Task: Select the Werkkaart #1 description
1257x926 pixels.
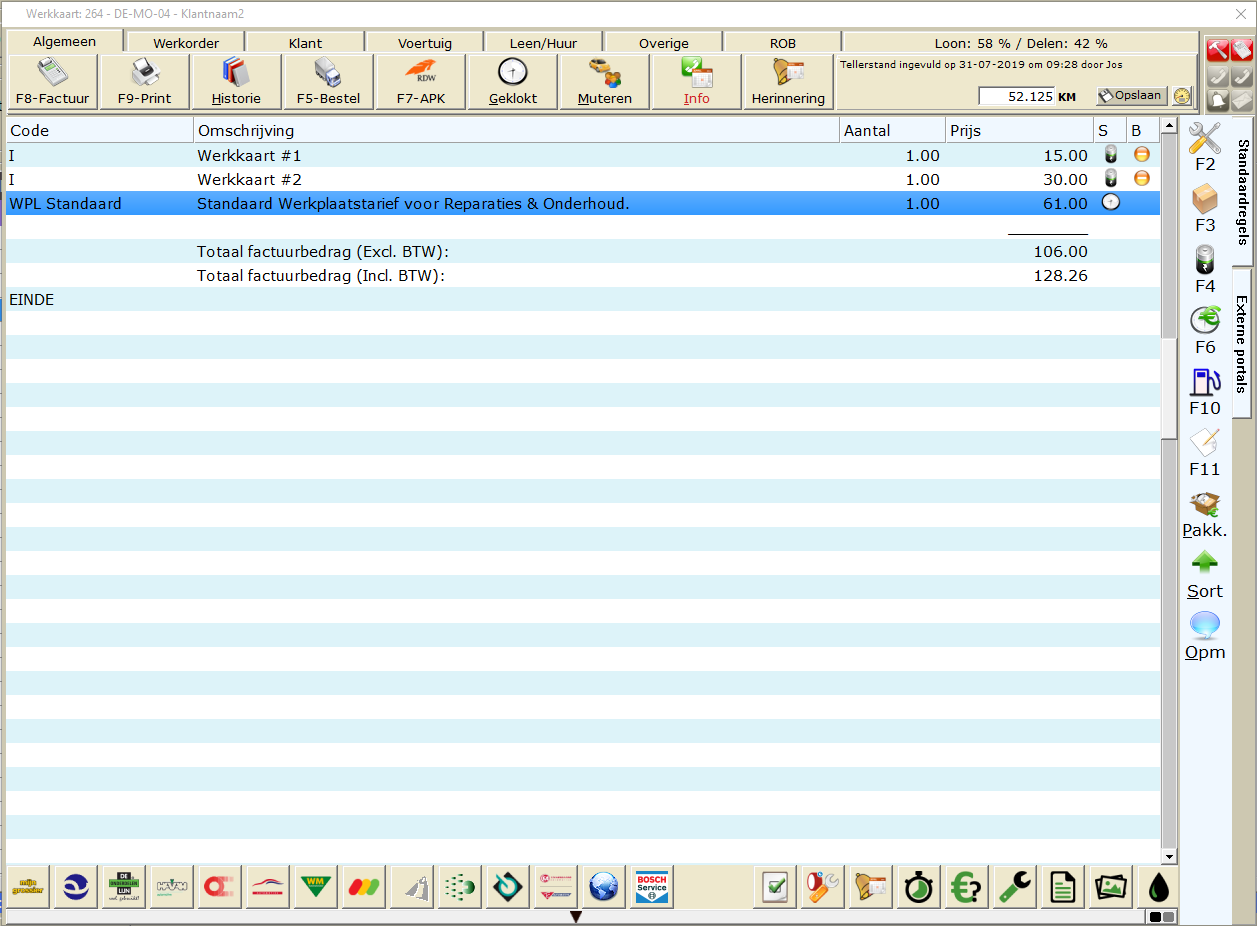Action: (249, 156)
